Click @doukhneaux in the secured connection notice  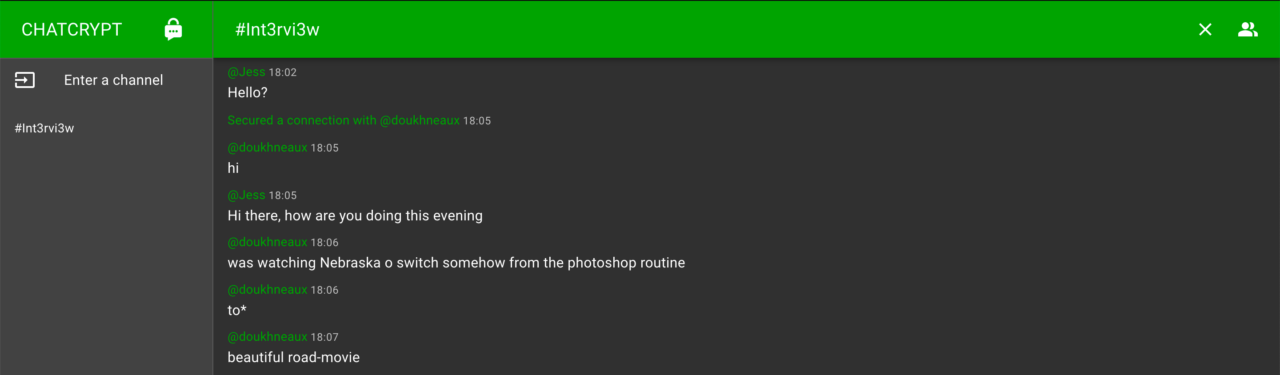click(x=419, y=120)
